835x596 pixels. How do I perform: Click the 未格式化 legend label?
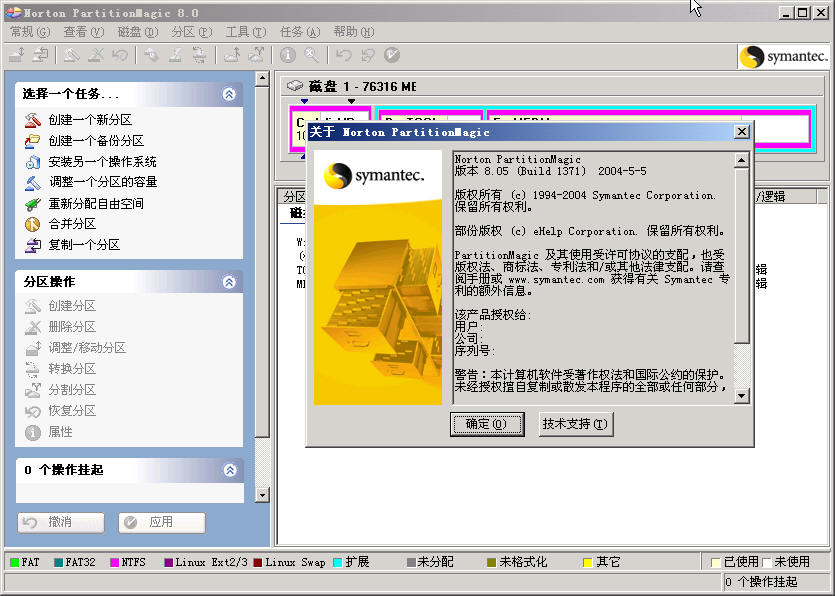click(x=523, y=562)
